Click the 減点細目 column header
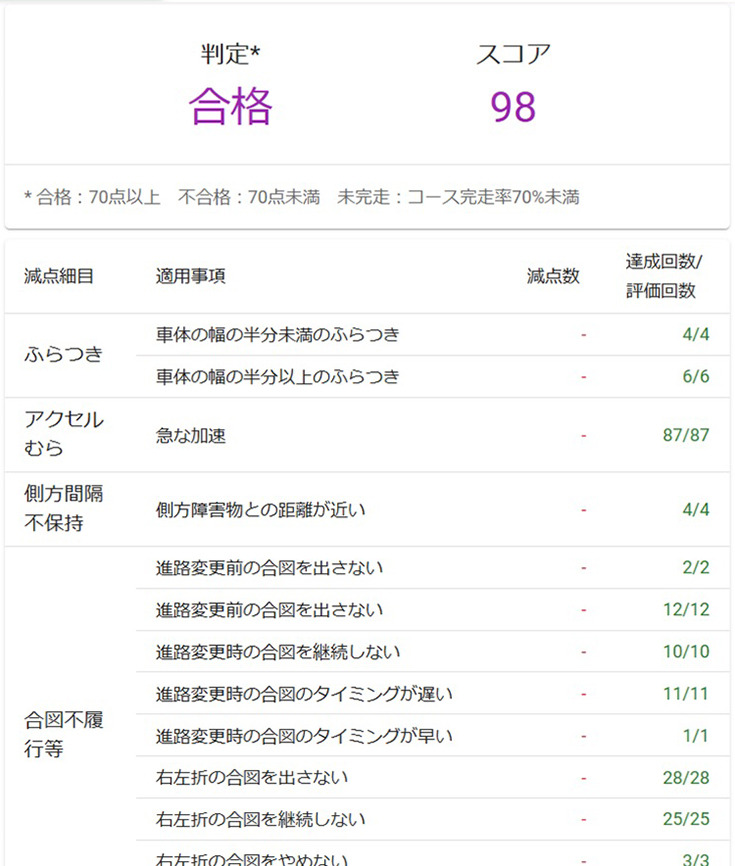 pyautogui.click(x=59, y=276)
